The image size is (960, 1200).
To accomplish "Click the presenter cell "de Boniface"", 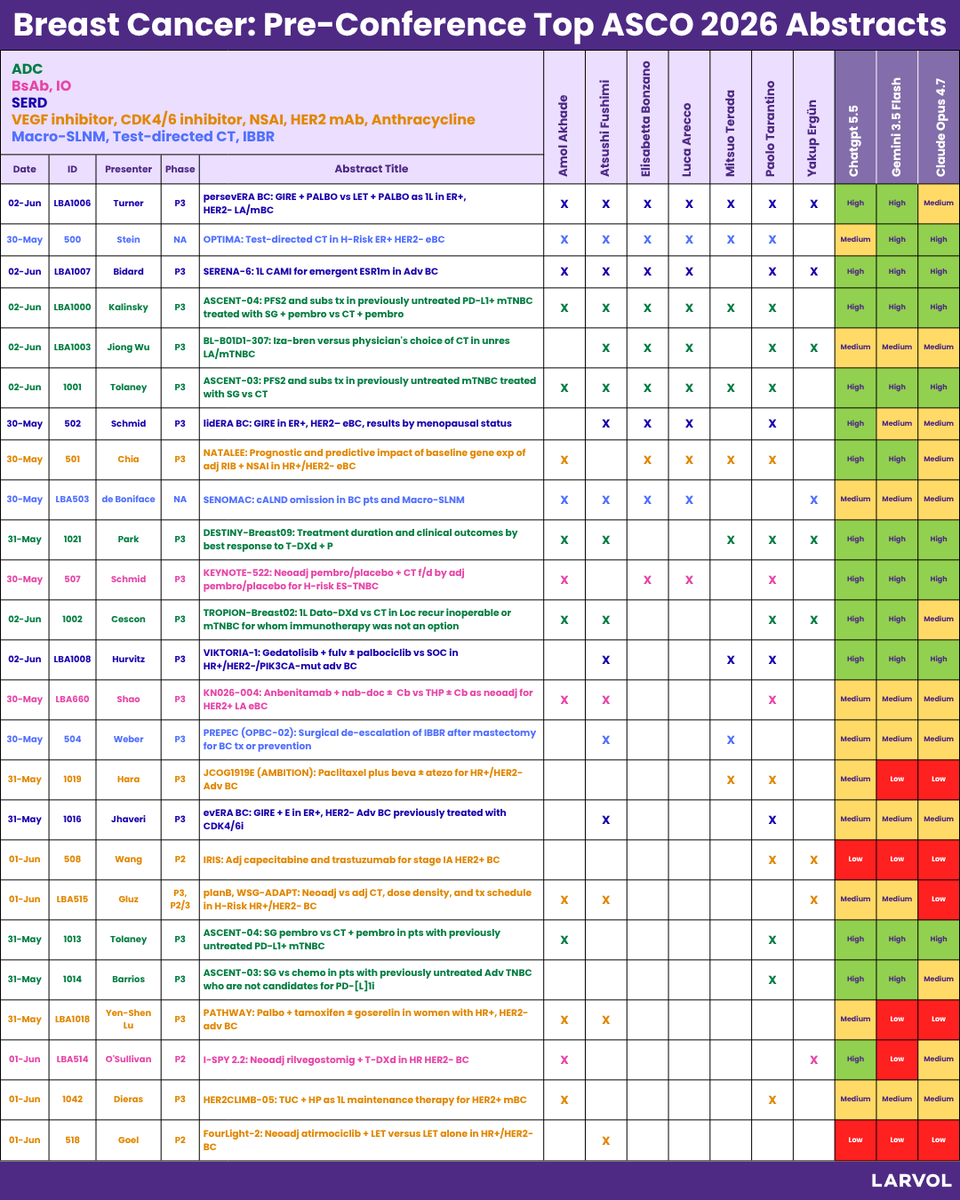I will point(129,499).
